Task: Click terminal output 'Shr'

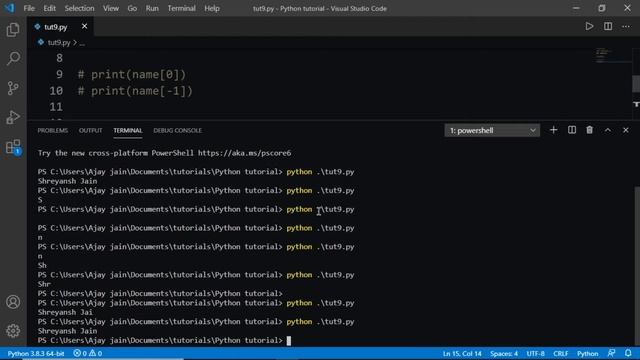Action: (x=44, y=284)
